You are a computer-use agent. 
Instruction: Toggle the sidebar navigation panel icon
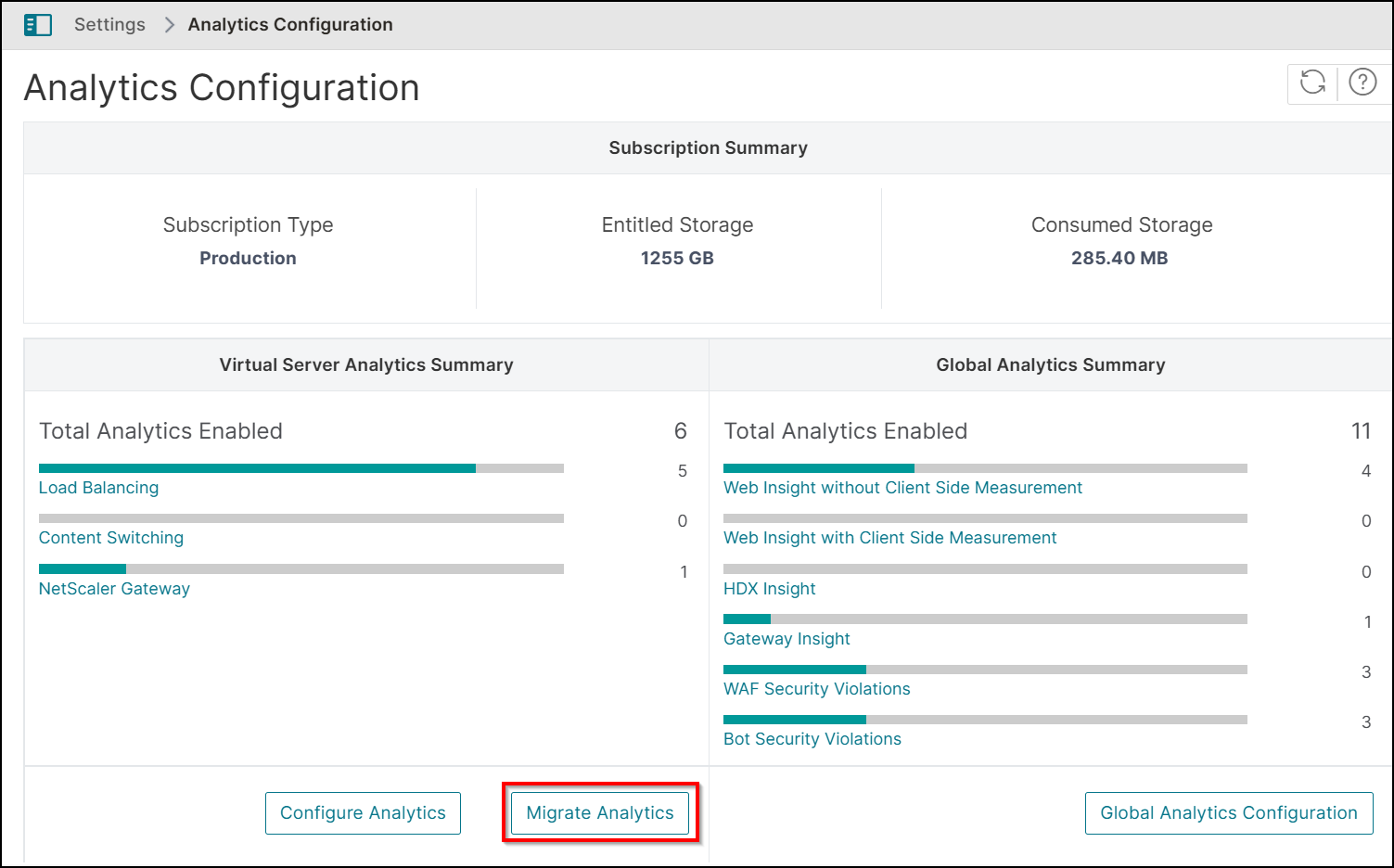coord(38,25)
